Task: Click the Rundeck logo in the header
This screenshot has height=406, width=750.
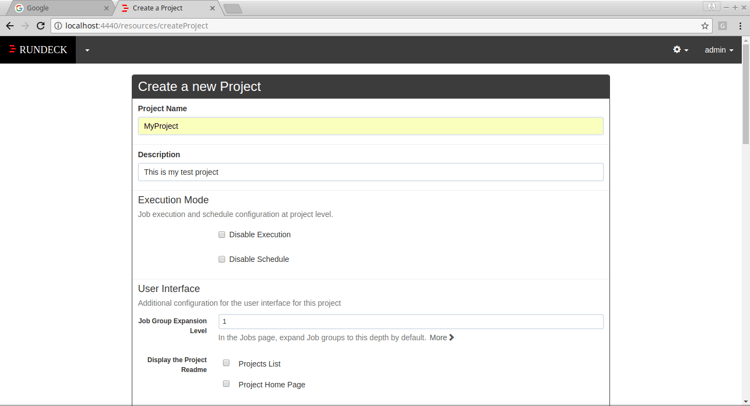Action: (x=38, y=50)
